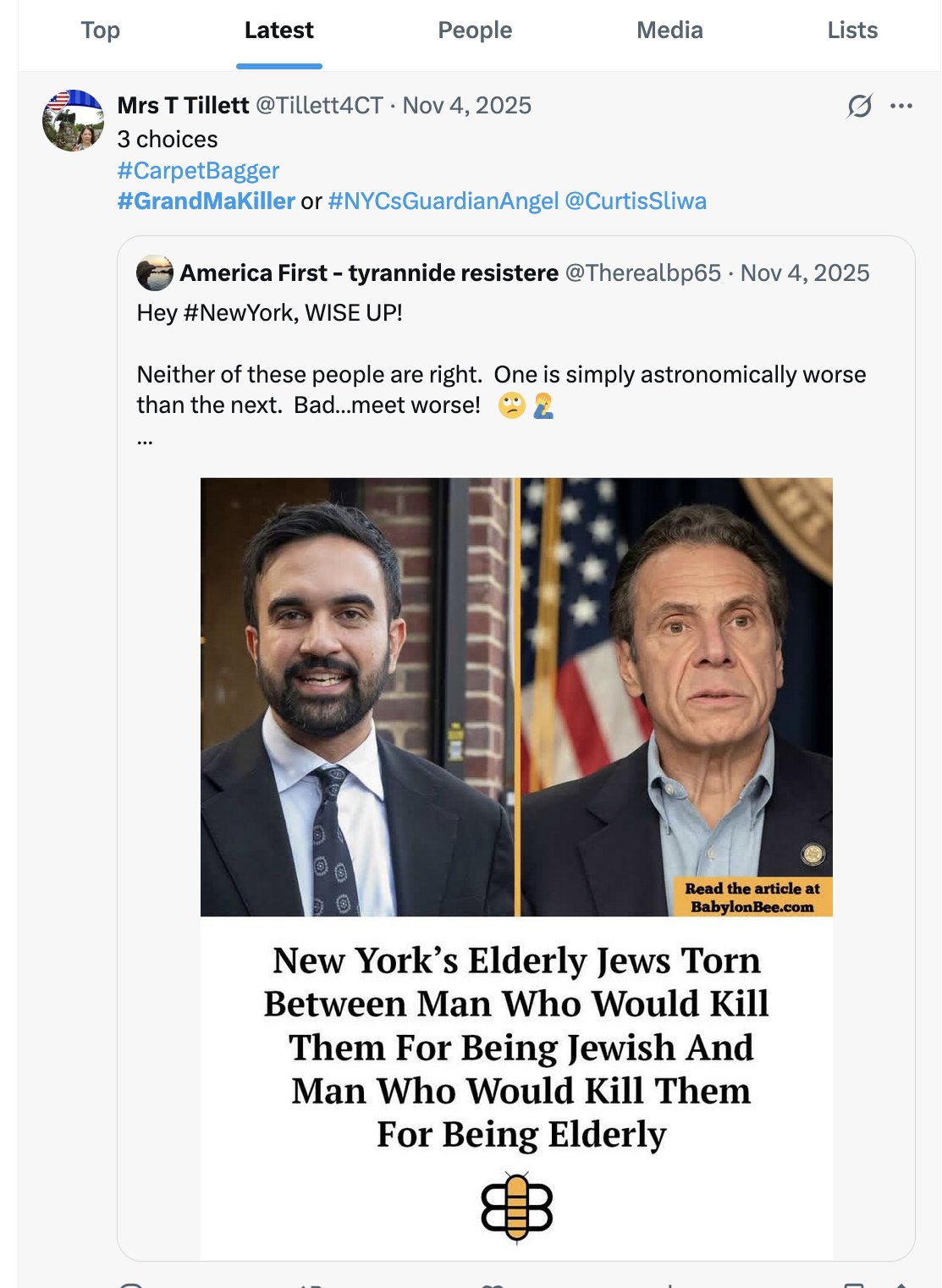Screen dimensions: 942x1288
Task: Open the post's Nov 4, 2025 timestamp
Action: [466, 106]
